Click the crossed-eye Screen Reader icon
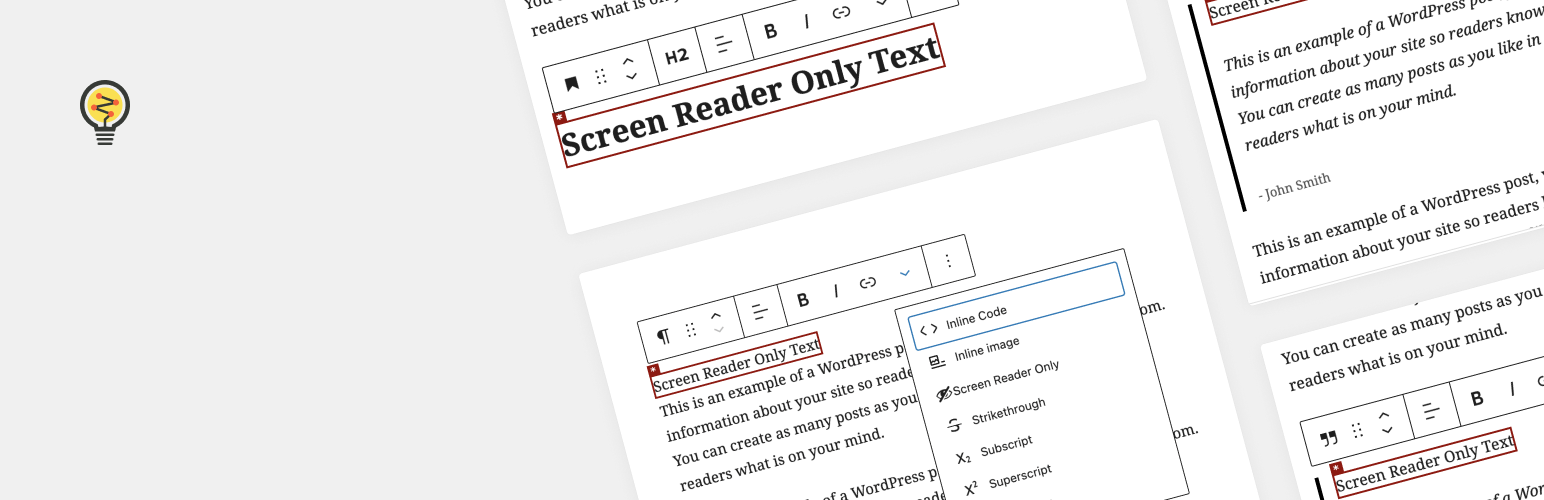This screenshot has width=1544, height=500. tap(943, 394)
